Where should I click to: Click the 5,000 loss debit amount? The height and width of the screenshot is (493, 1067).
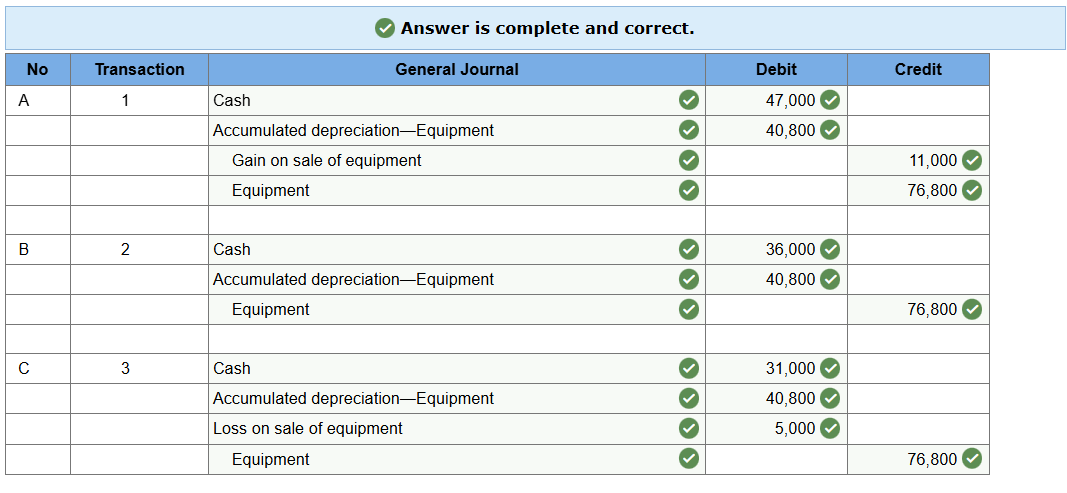click(x=795, y=428)
